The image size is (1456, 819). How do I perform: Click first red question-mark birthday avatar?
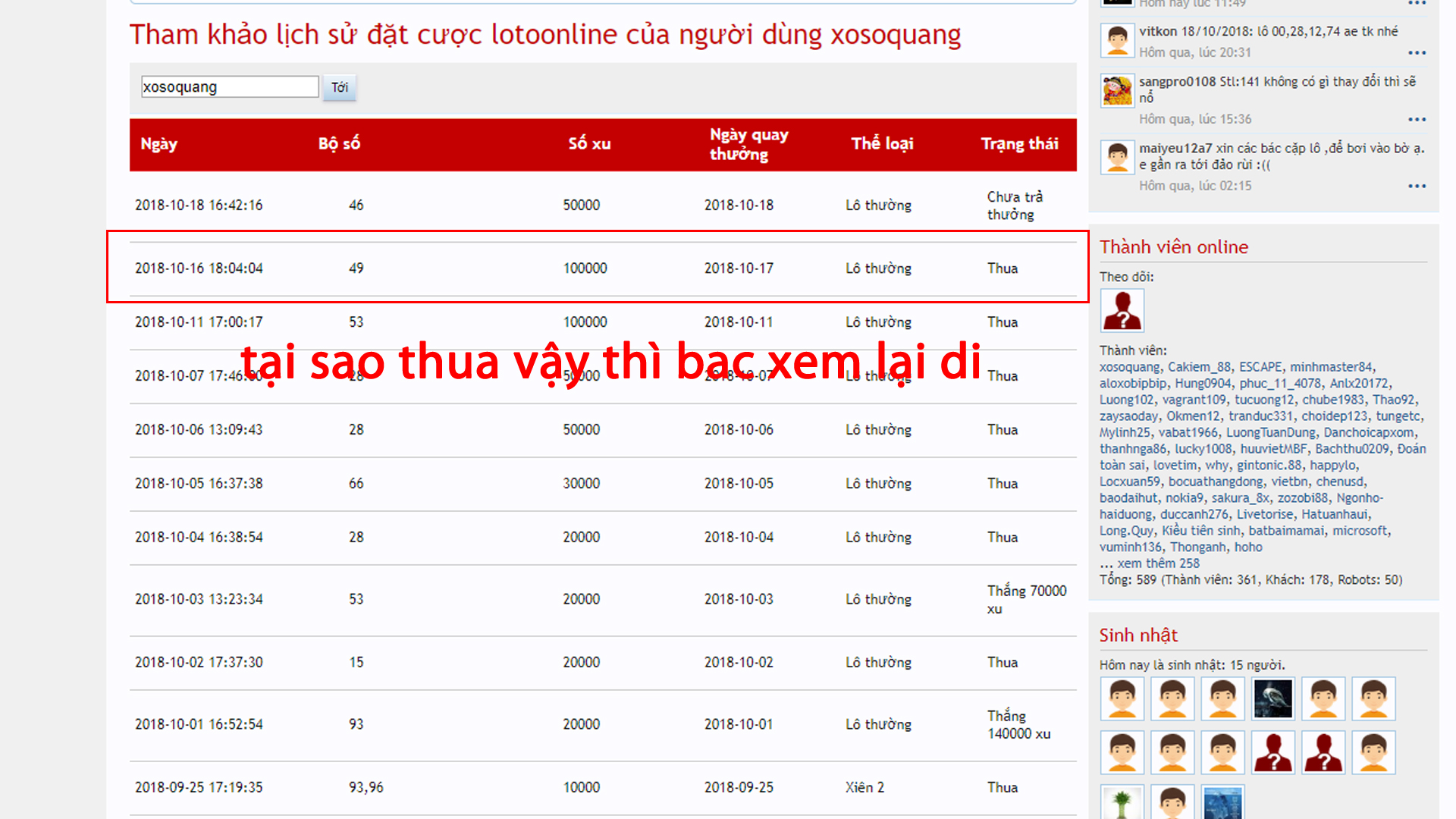[1272, 752]
